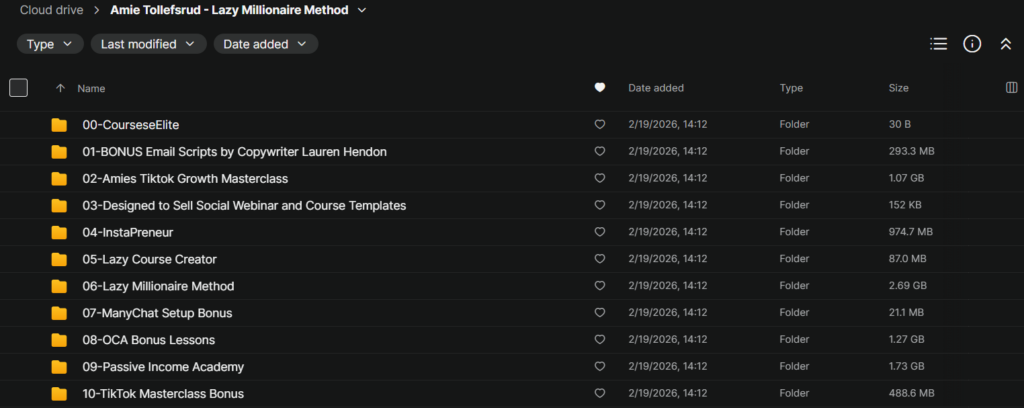
Task: Favorite the 06-Lazy Millionaire Method folder
Action: pos(600,286)
